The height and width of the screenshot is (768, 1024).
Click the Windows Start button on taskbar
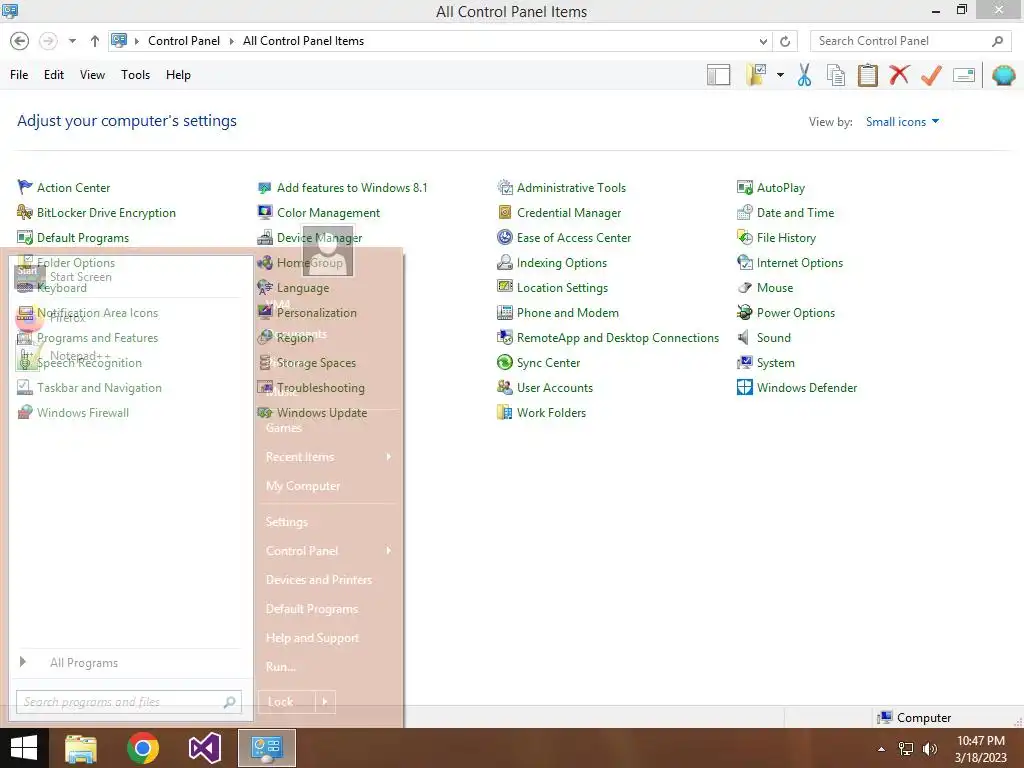point(24,748)
